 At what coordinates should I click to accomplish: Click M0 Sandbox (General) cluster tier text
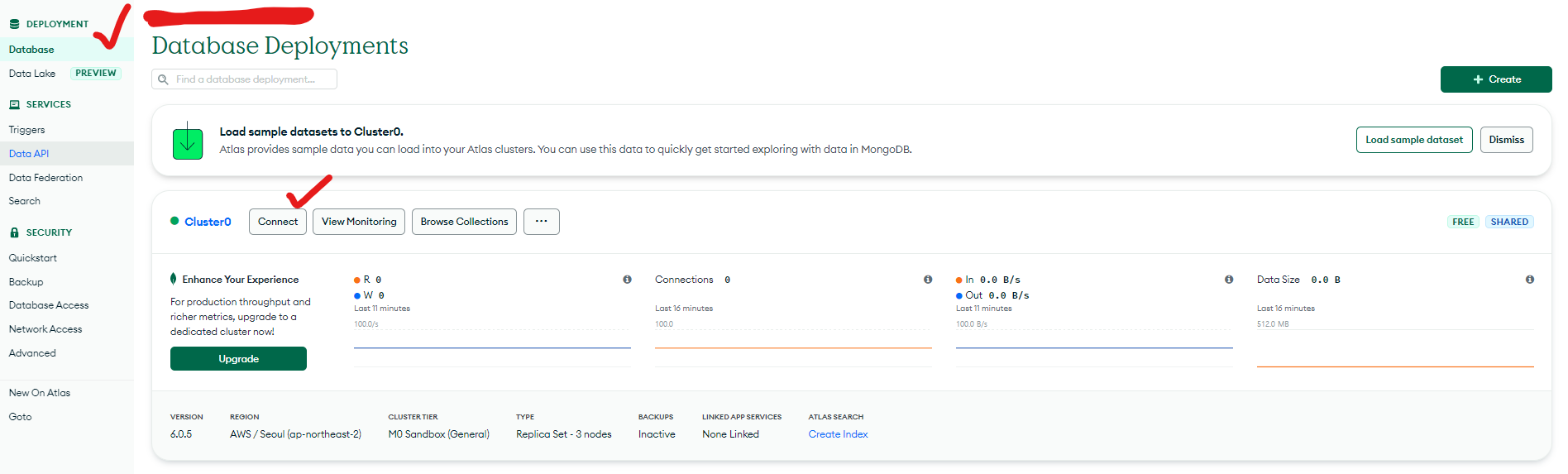[x=438, y=434]
